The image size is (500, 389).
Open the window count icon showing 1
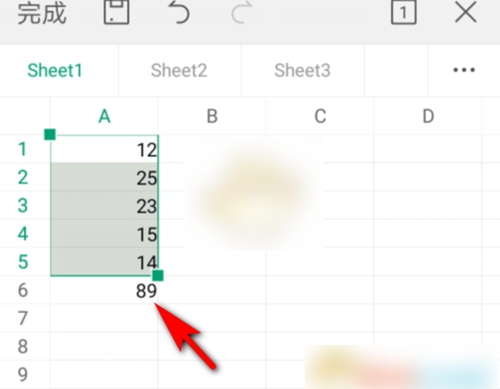(403, 13)
